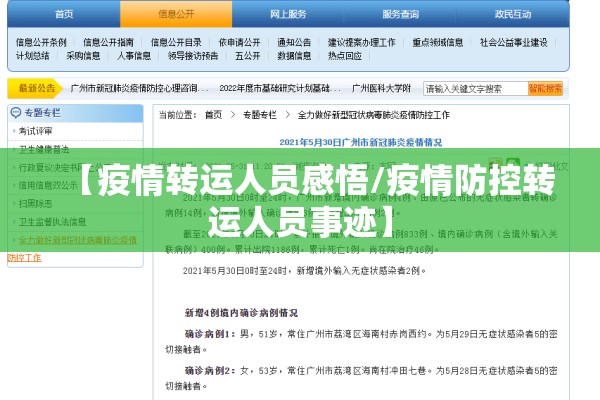The height and width of the screenshot is (400, 600).
Task: Open announcement 广州市新冠肺炎疫情防控心理咨询
Action: click(139, 88)
